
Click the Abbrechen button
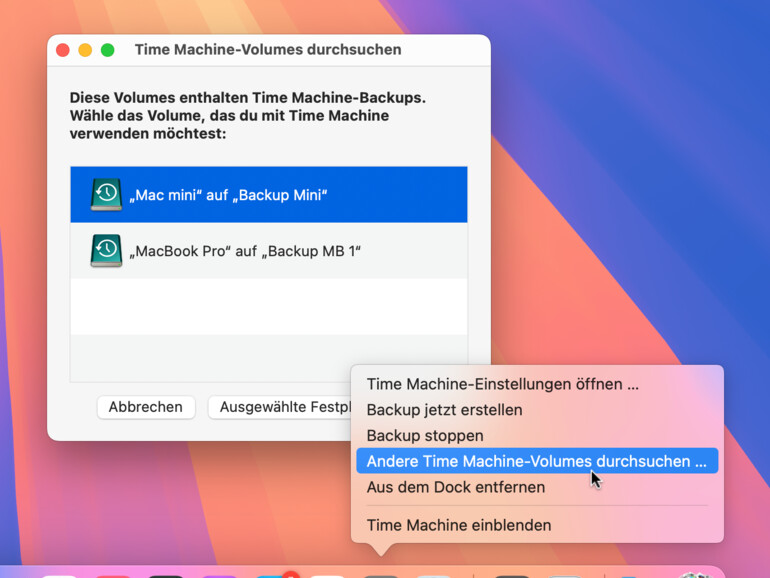click(146, 407)
